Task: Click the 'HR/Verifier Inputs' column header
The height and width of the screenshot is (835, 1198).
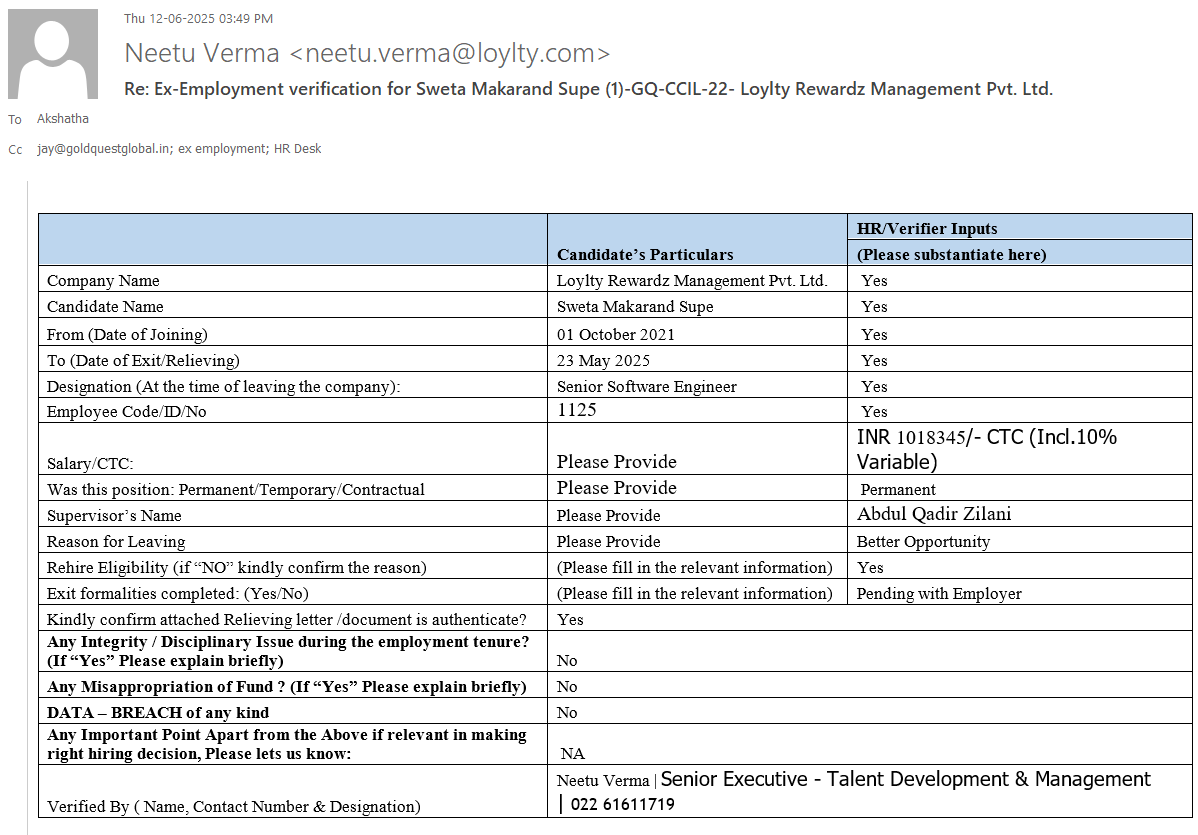Action: (x=927, y=228)
